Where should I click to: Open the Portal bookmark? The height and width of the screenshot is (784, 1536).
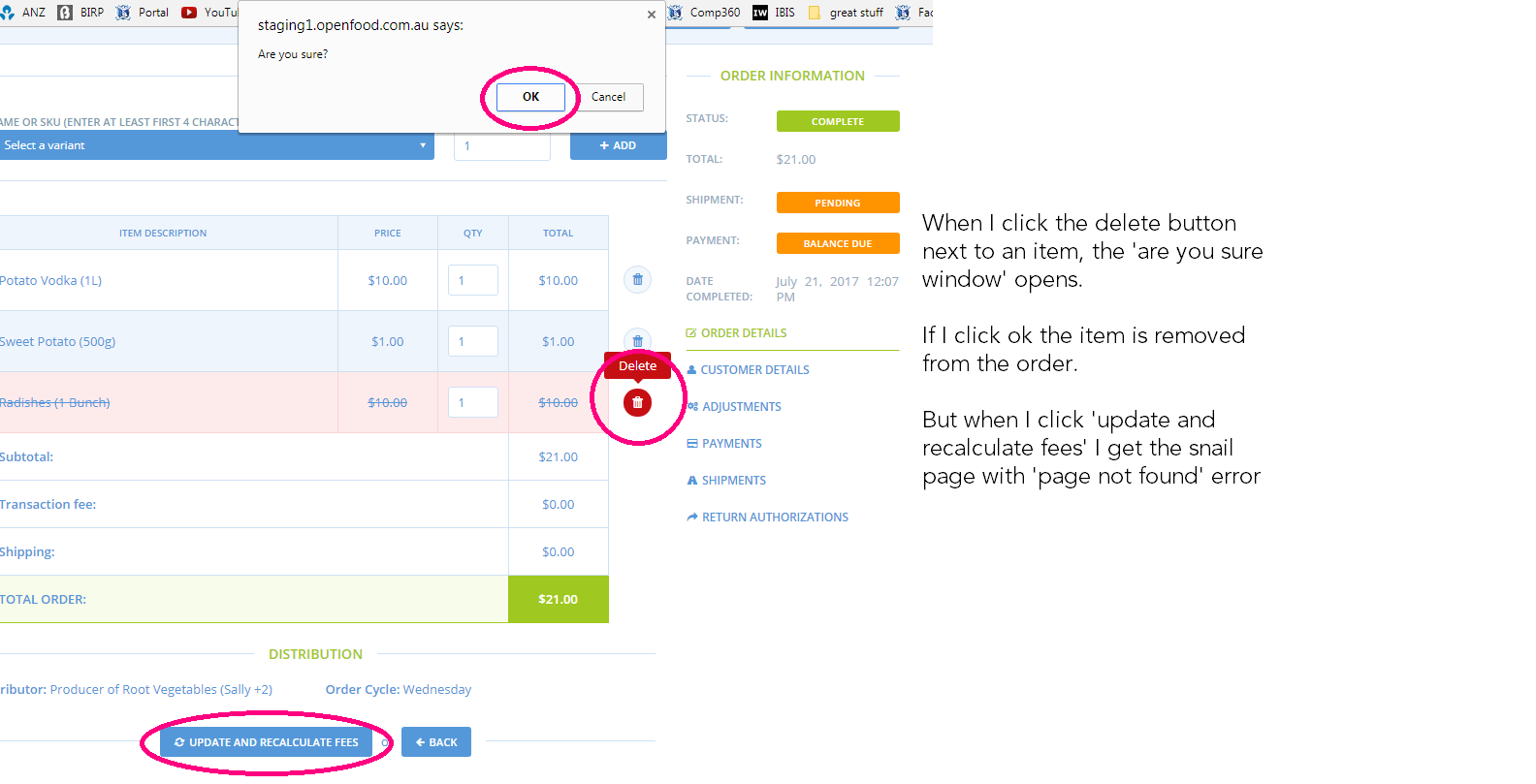(x=143, y=13)
